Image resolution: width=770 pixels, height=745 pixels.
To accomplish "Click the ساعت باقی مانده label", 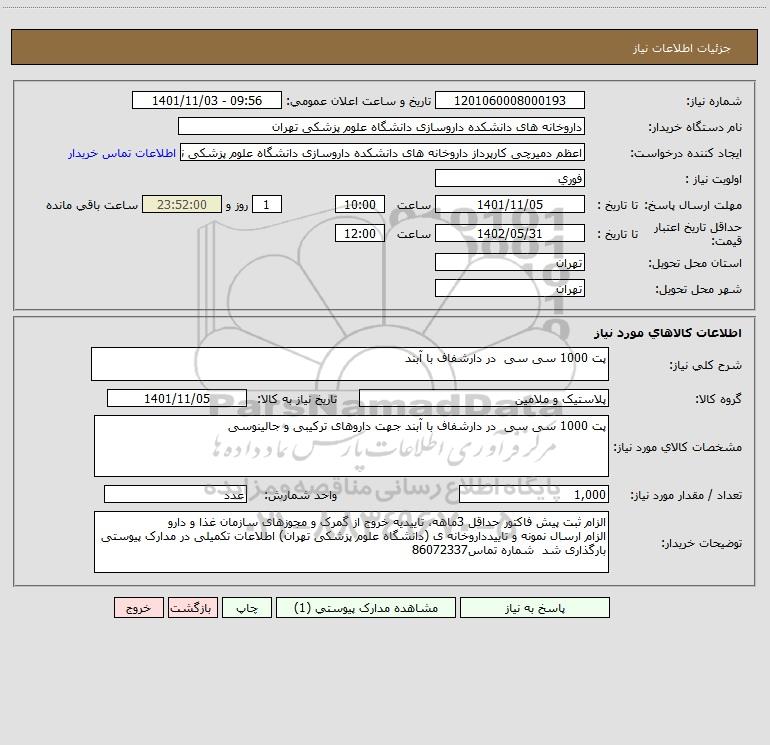I will click(92, 205).
